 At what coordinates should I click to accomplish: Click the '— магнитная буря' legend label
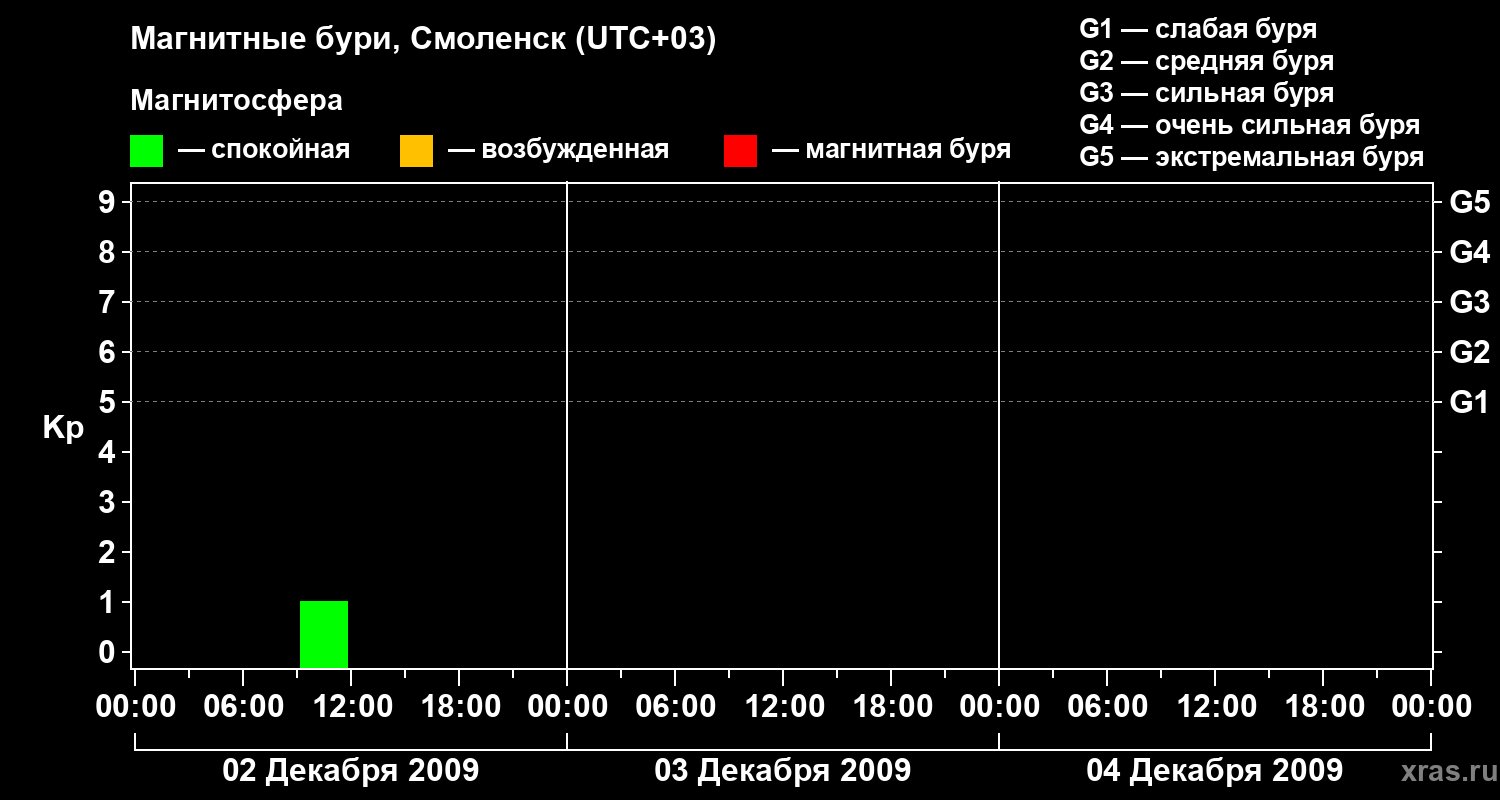click(x=892, y=150)
